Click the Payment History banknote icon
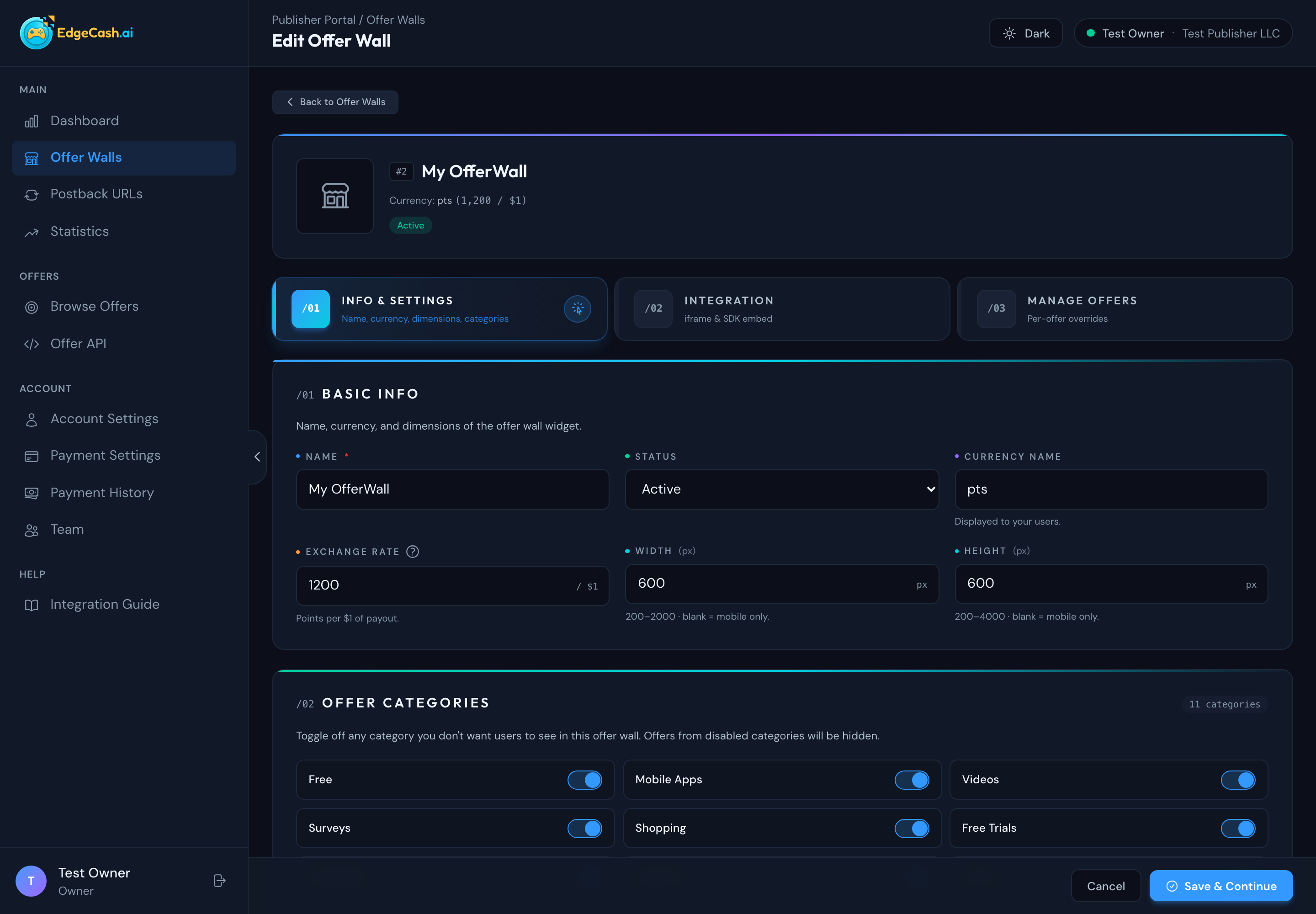 coord(32,493)
